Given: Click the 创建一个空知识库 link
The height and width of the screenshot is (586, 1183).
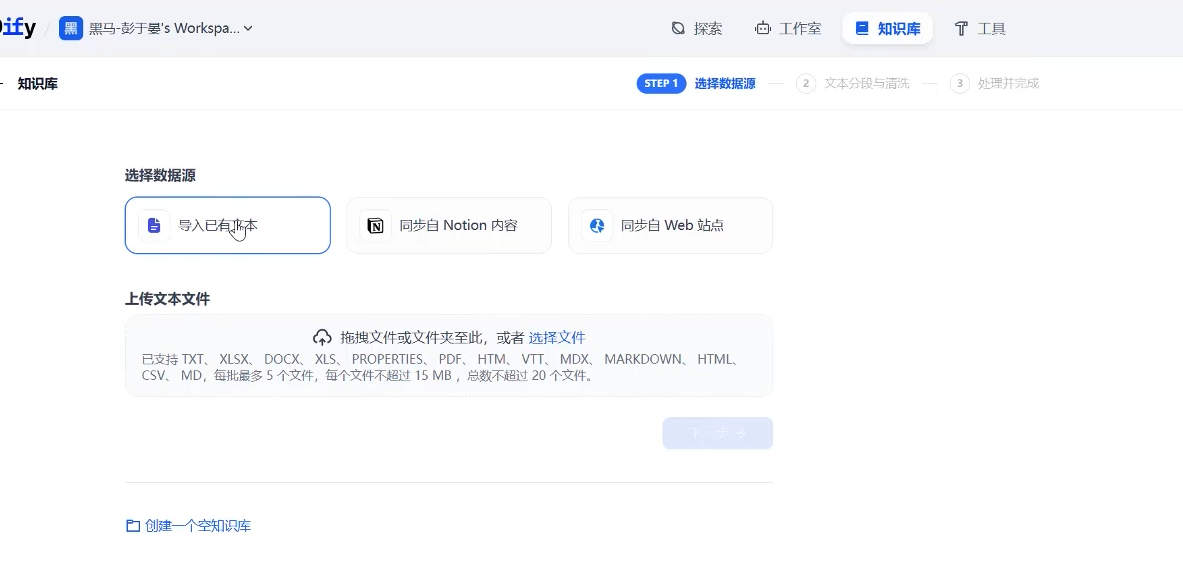Looking at the screenshot, I should click(x=198, y=526).
